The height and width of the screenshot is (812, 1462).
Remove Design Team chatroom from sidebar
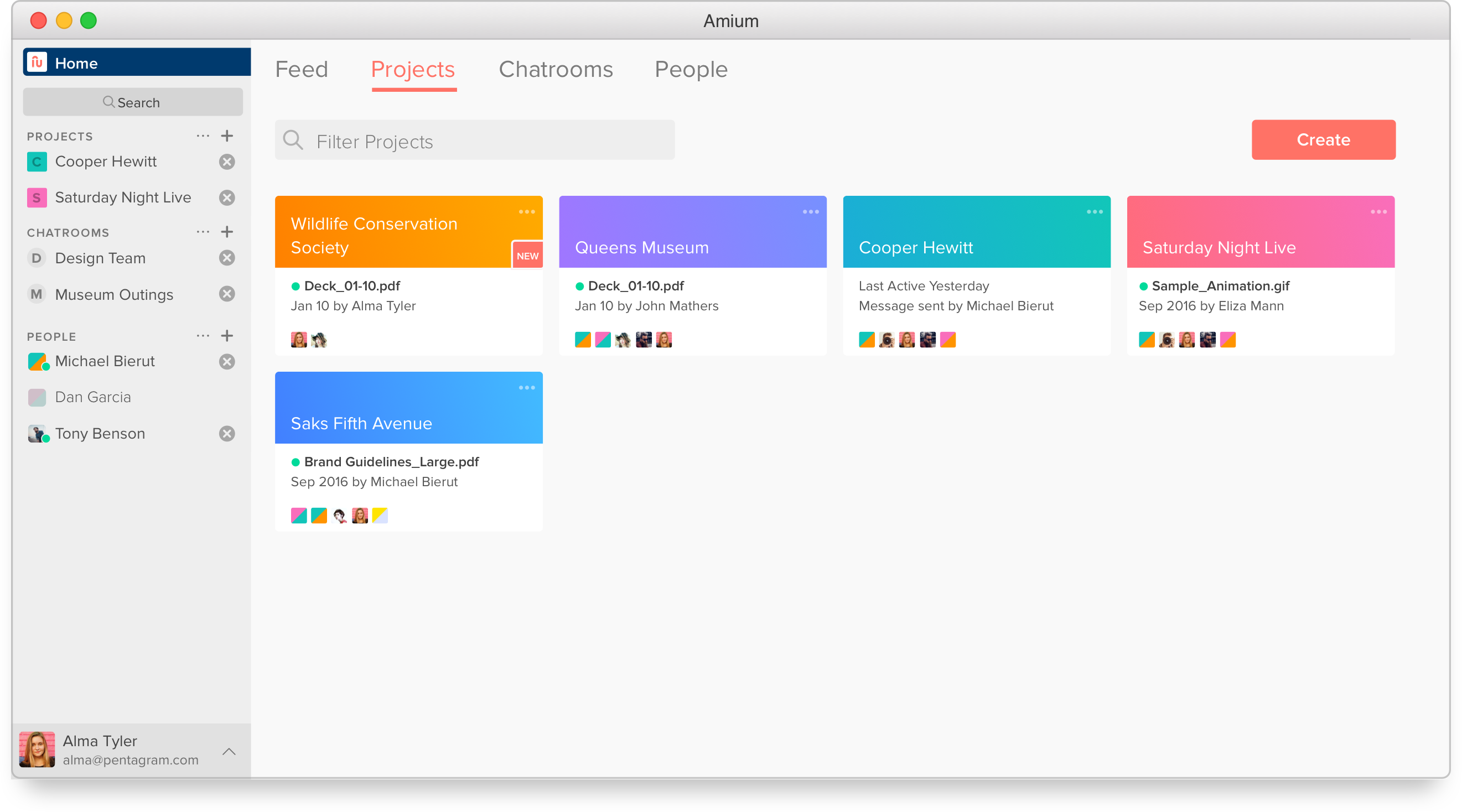(227, 258)
